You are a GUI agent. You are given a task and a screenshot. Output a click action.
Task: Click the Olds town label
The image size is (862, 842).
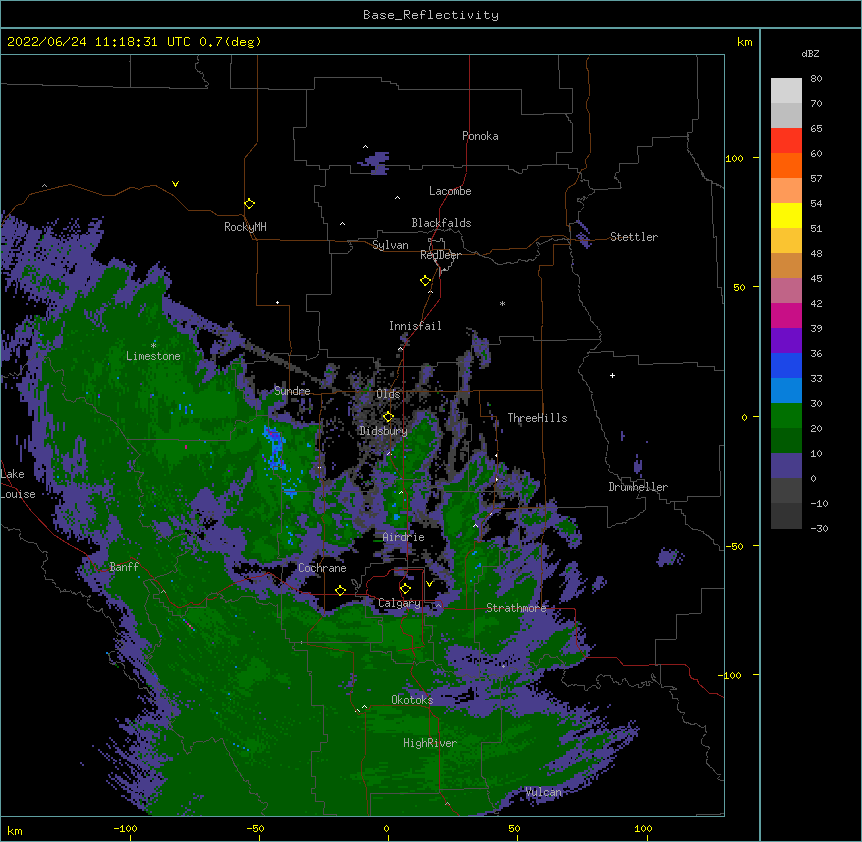click(388, 394)
